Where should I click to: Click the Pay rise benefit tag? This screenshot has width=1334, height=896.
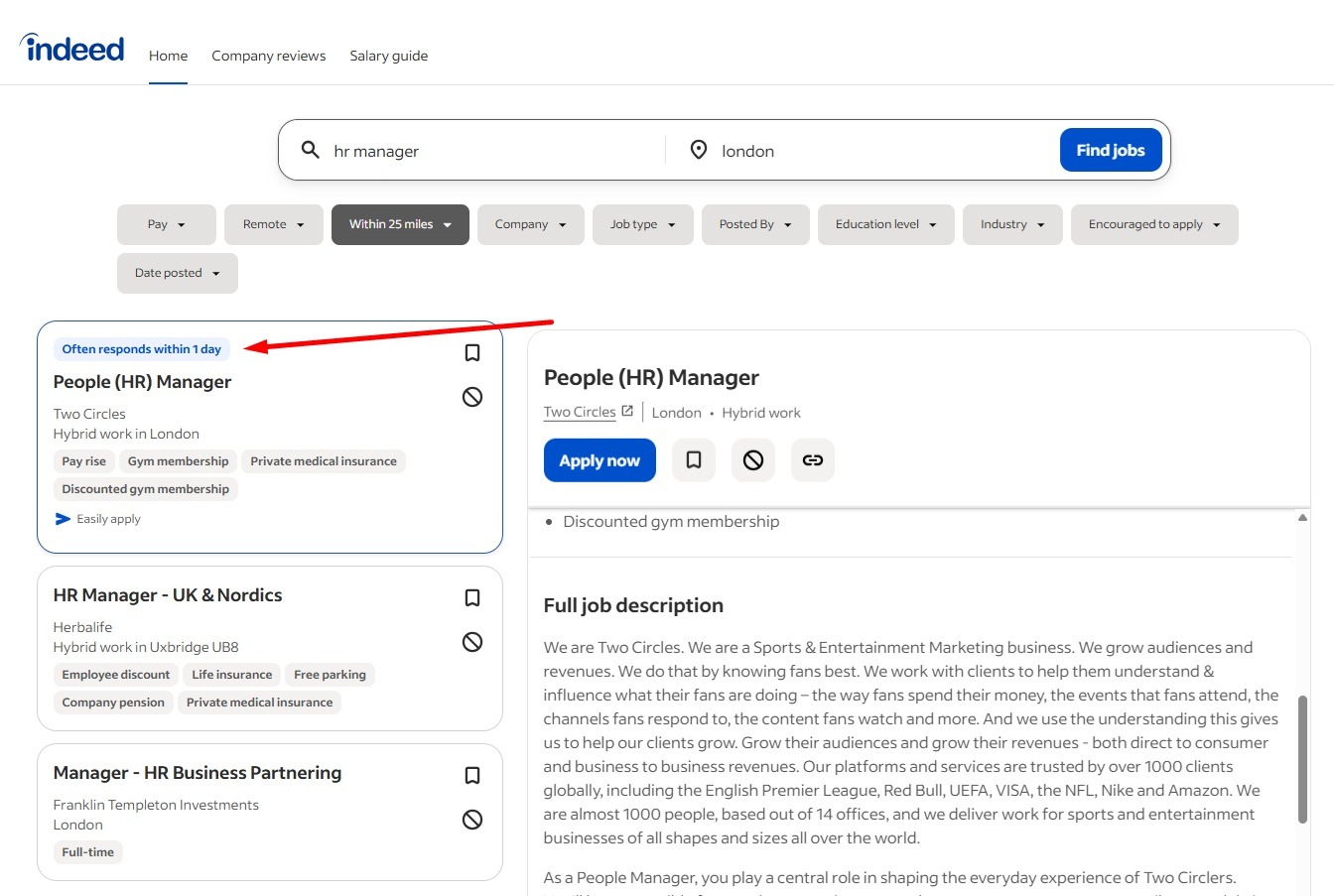tap(83, 461)
